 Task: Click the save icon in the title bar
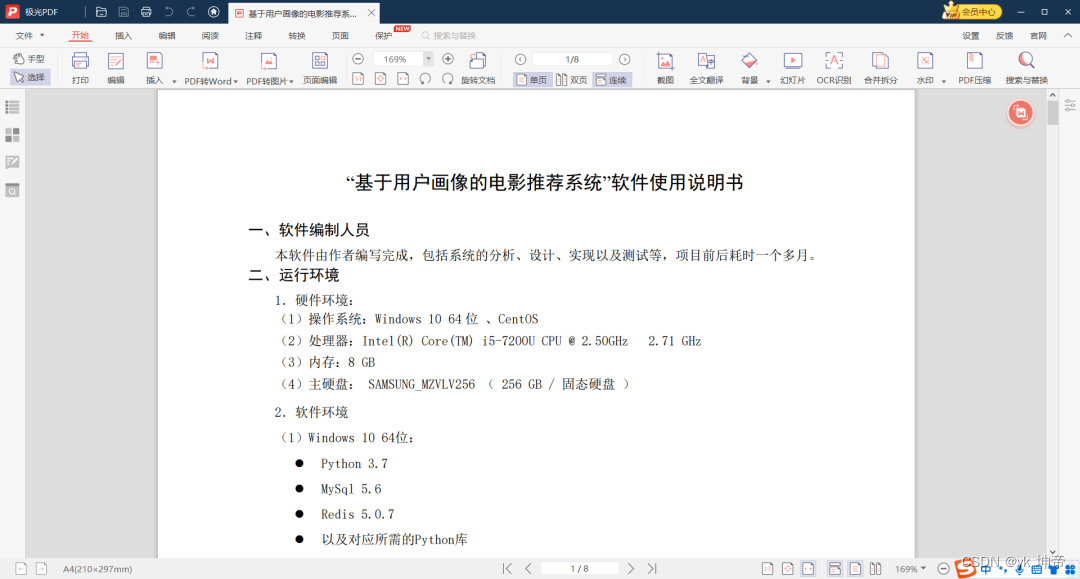click(124, 12)
